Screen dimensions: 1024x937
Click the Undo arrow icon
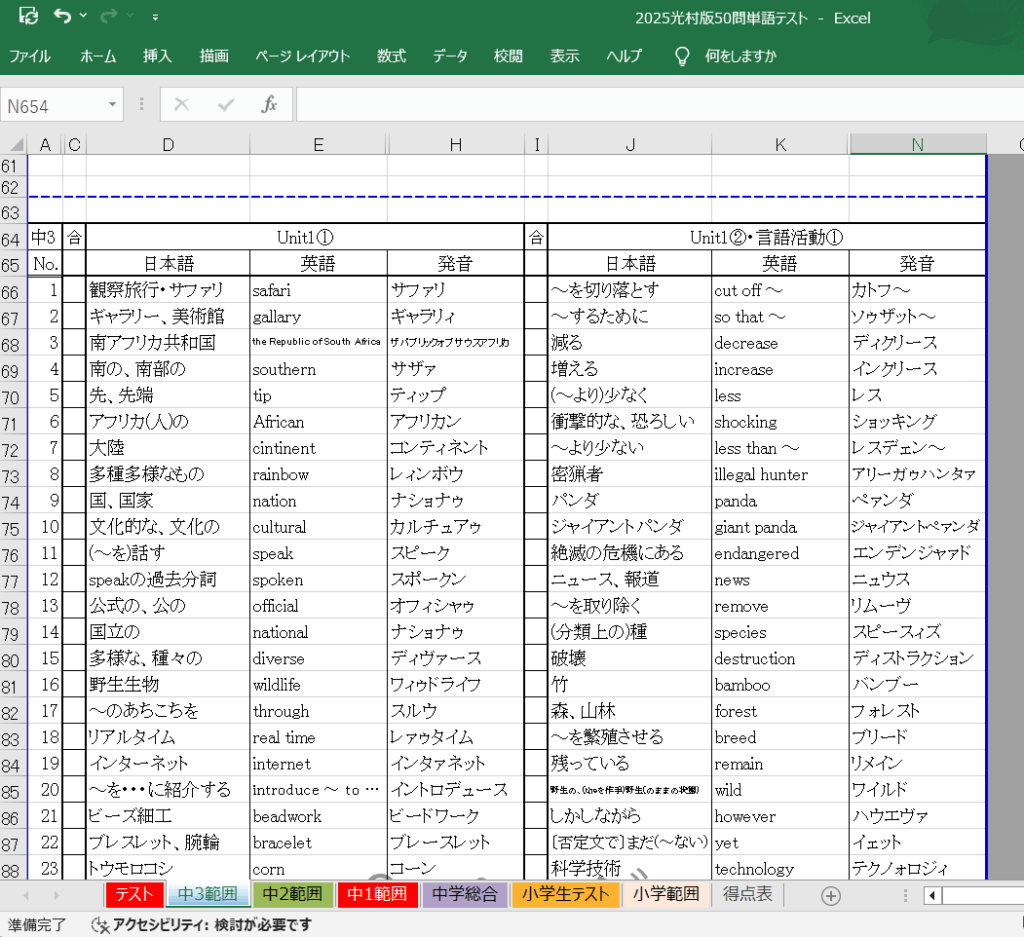click(62, 16)
